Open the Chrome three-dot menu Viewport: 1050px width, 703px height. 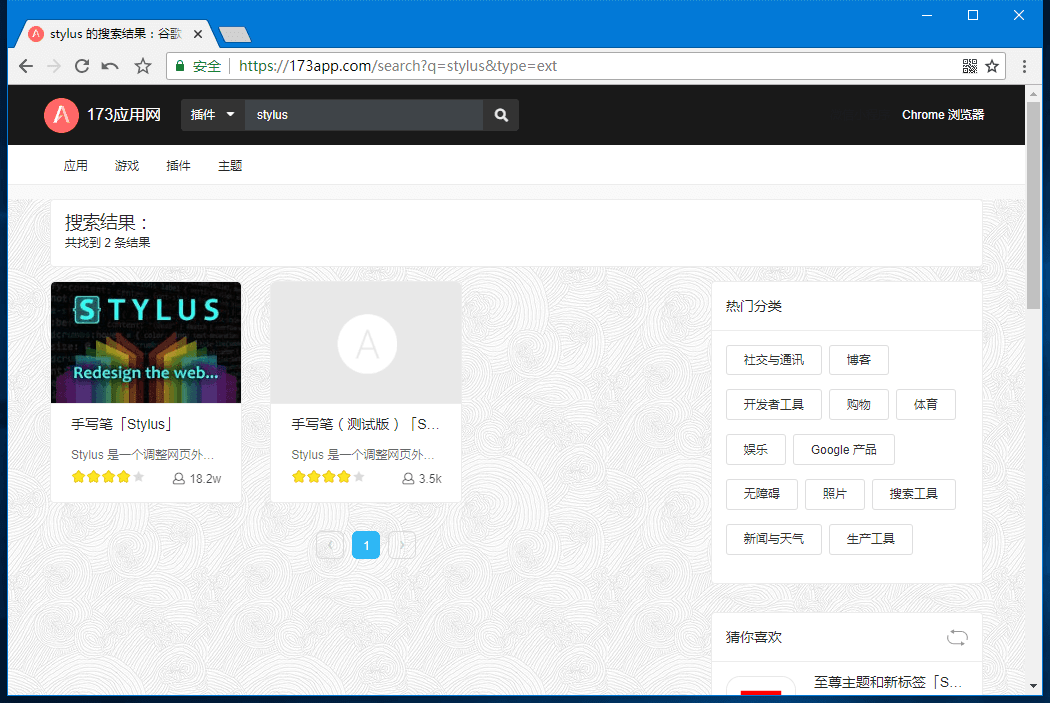1023,65
